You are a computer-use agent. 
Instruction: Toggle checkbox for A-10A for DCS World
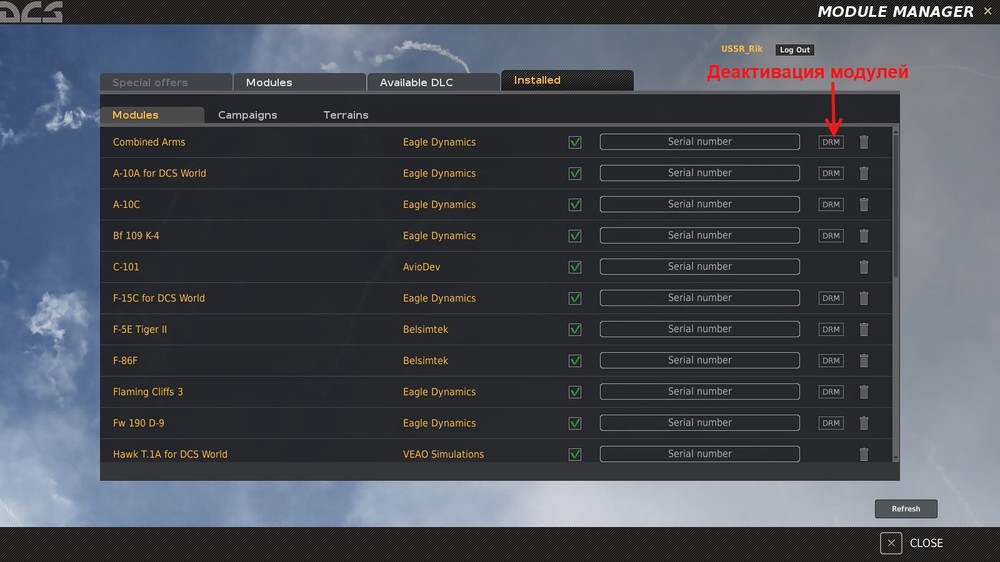tap(575, 174)
